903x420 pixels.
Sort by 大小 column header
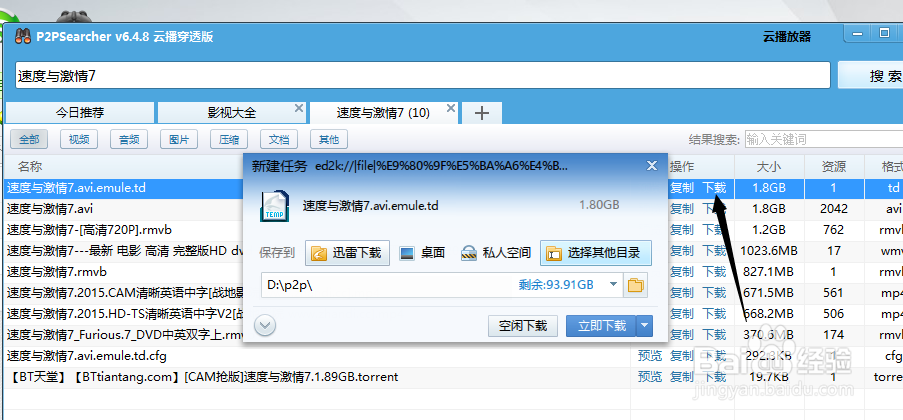[769, 167]
